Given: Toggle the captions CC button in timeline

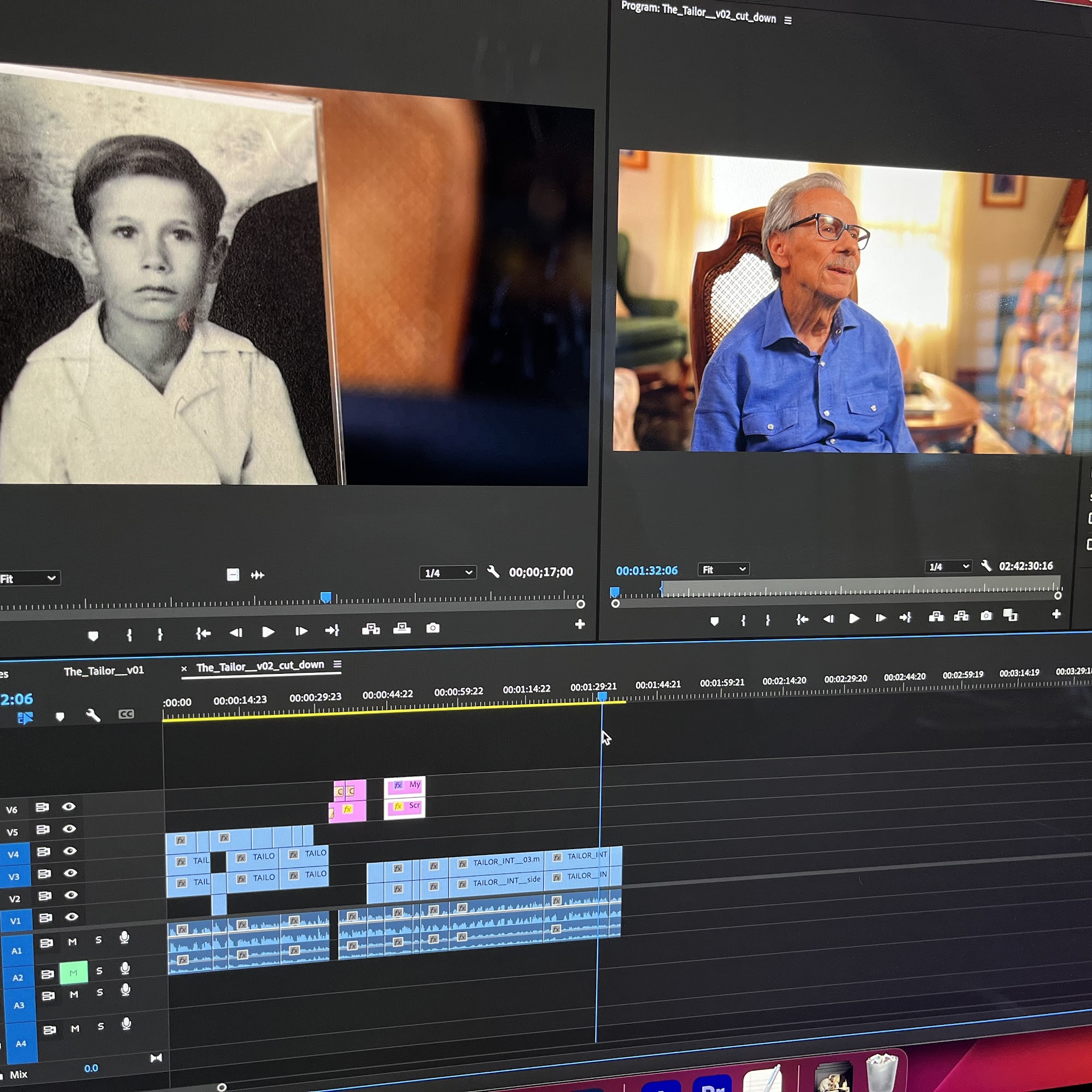Looking at the screenshot, I should click(126, 714).
